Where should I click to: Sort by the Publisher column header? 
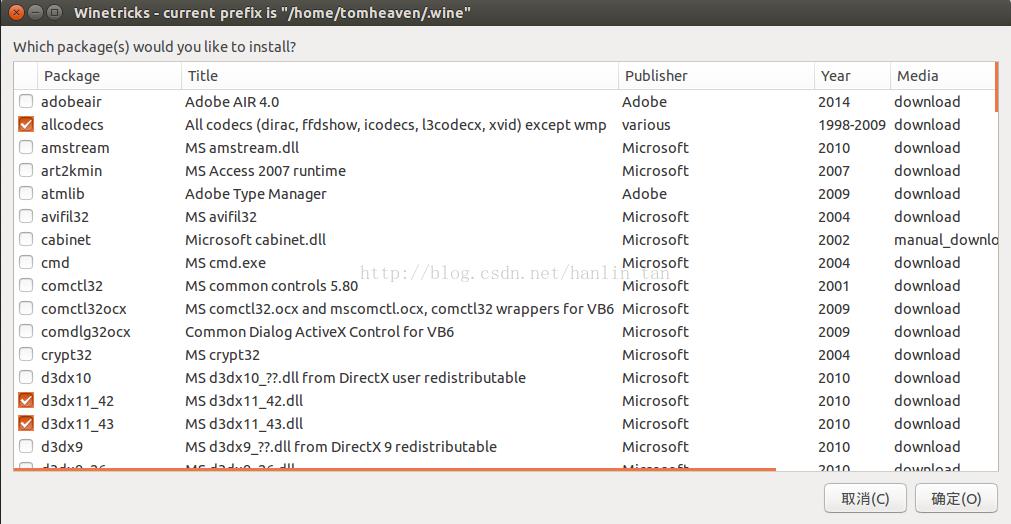tap(716, 76)
